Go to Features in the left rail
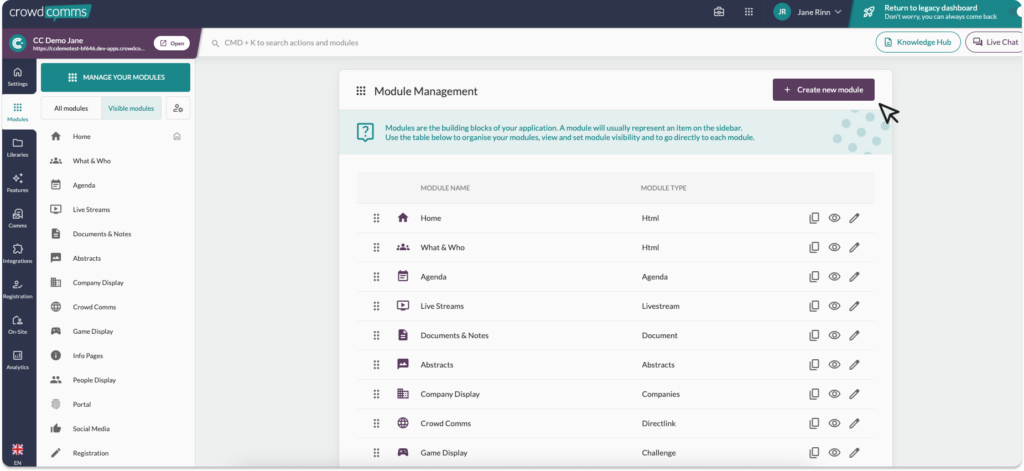The width and height of the screenshot is (1024, 471). 17,182
